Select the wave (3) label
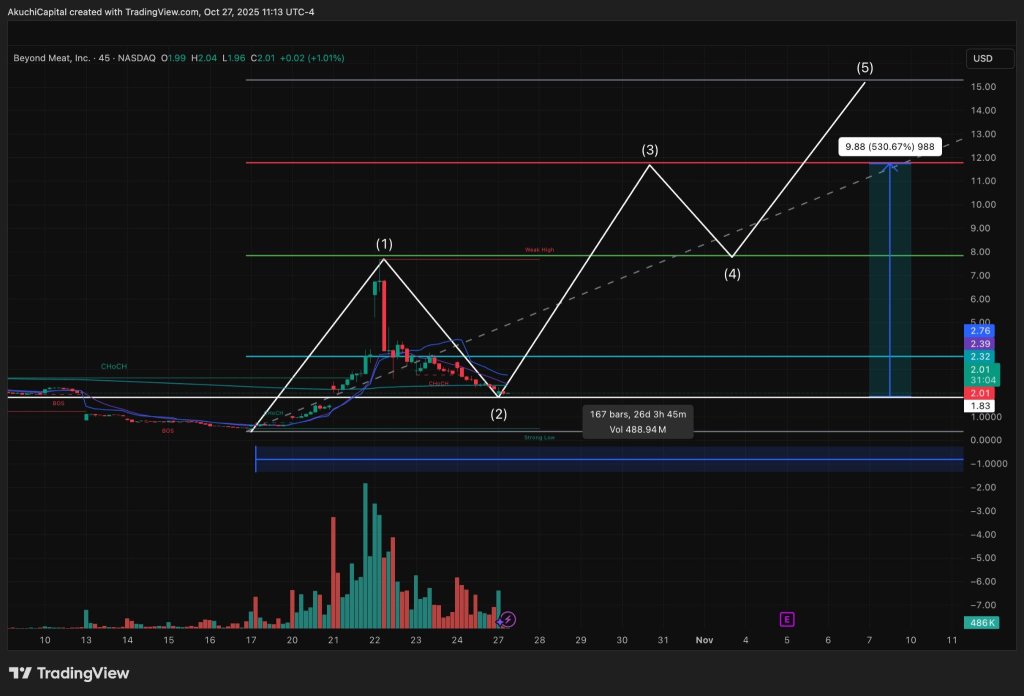This screenshot has height=696, width=1024. tap(650, 150)
